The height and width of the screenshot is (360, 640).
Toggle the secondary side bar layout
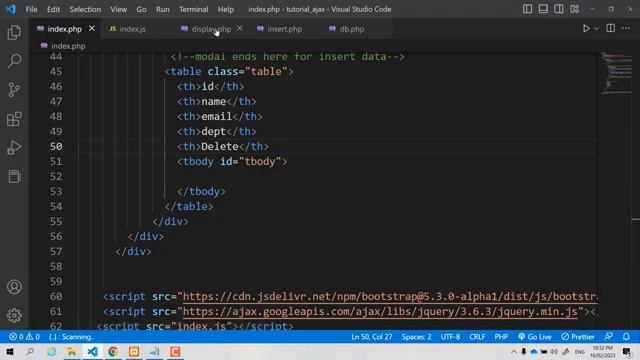click(558, 9)
